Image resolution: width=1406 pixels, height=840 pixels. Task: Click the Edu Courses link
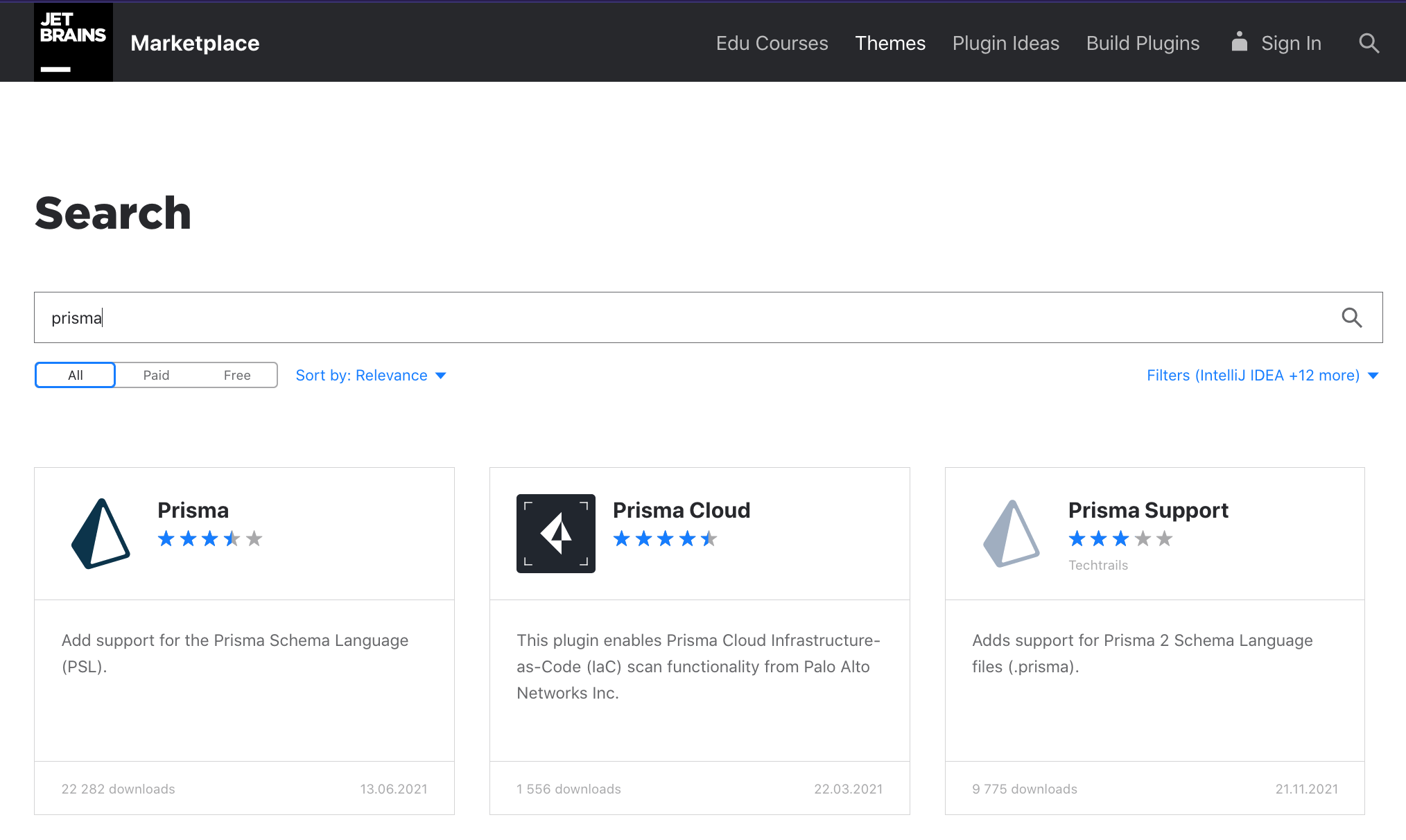772,43
